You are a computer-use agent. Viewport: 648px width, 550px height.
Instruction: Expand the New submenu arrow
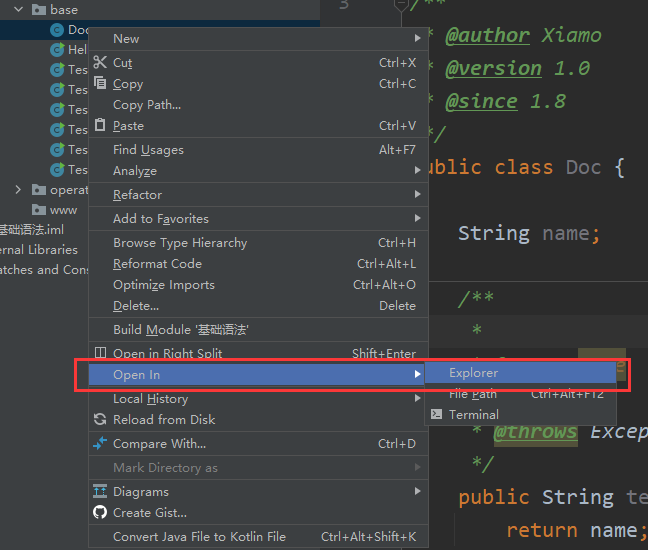pos(417,38)
